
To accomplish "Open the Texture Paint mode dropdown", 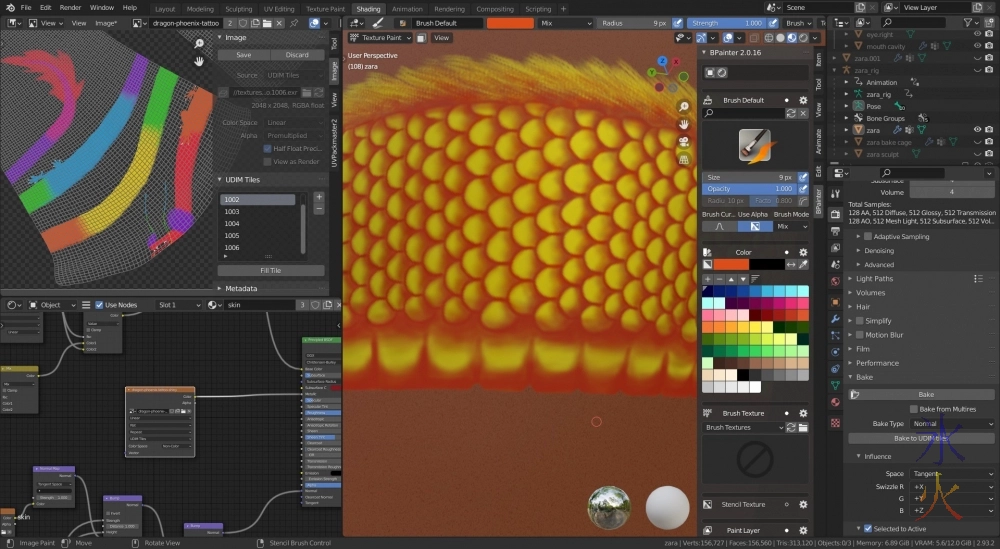I will click(x=385, y=38).
